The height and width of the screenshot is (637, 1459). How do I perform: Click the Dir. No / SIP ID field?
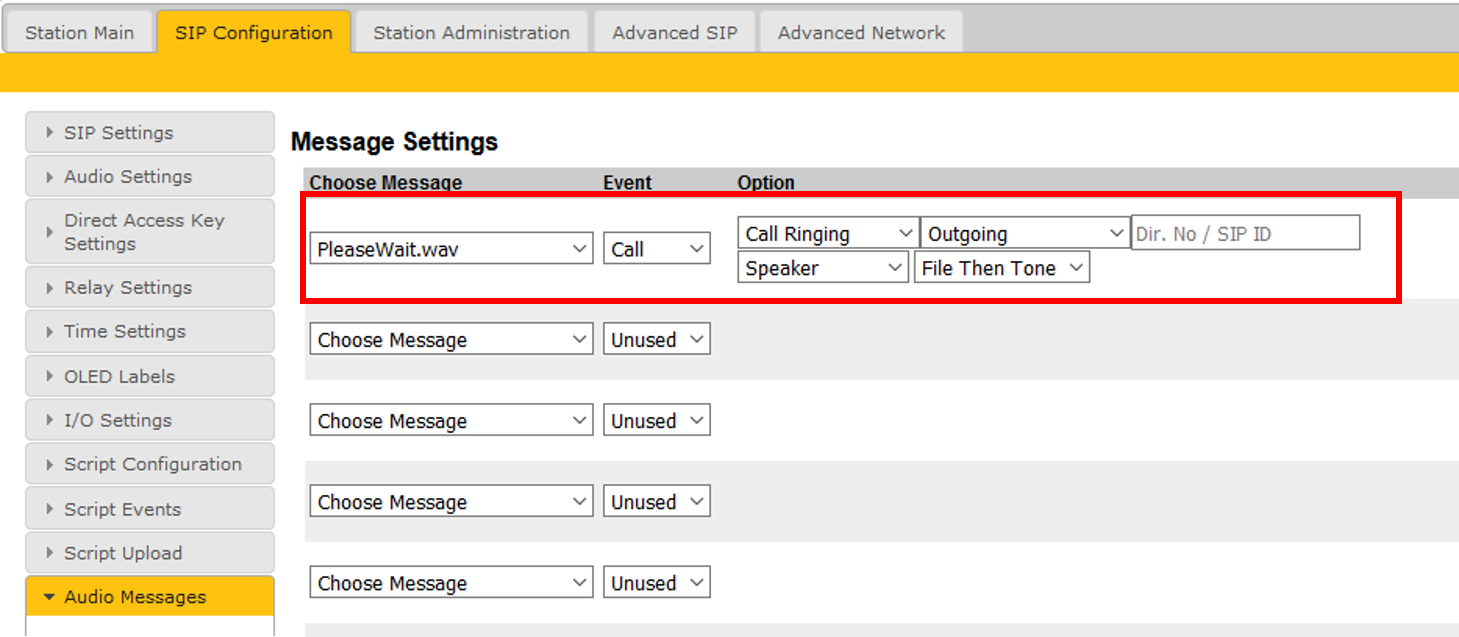1245,234
